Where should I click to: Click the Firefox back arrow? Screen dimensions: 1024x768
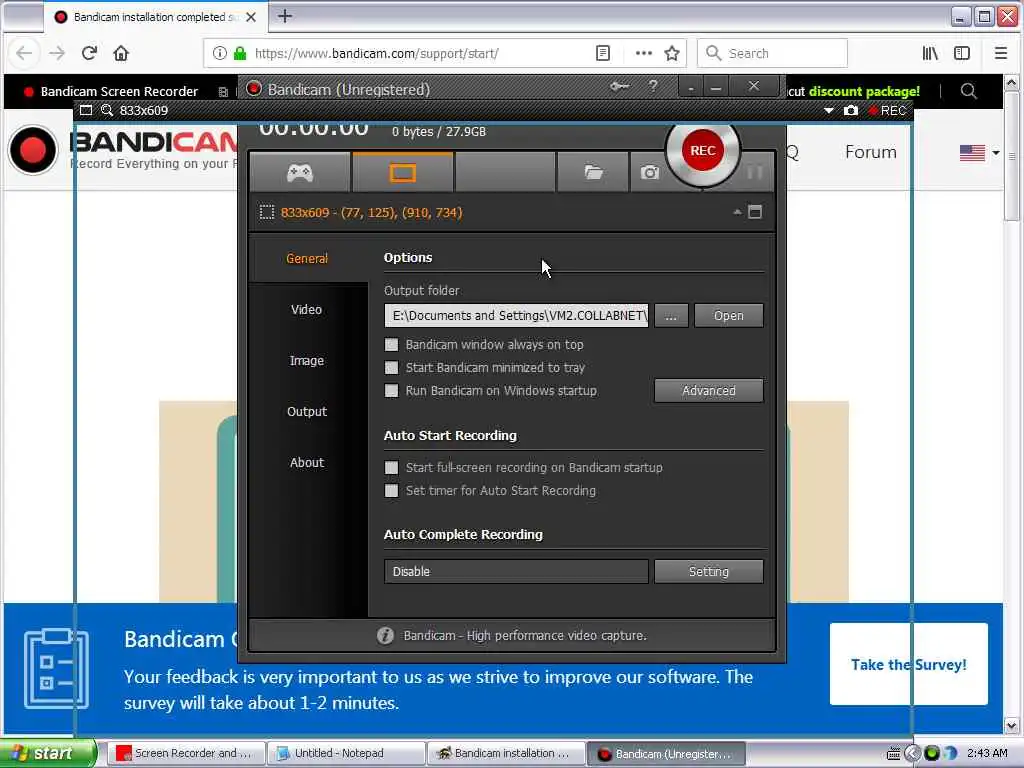click(24, 53)
